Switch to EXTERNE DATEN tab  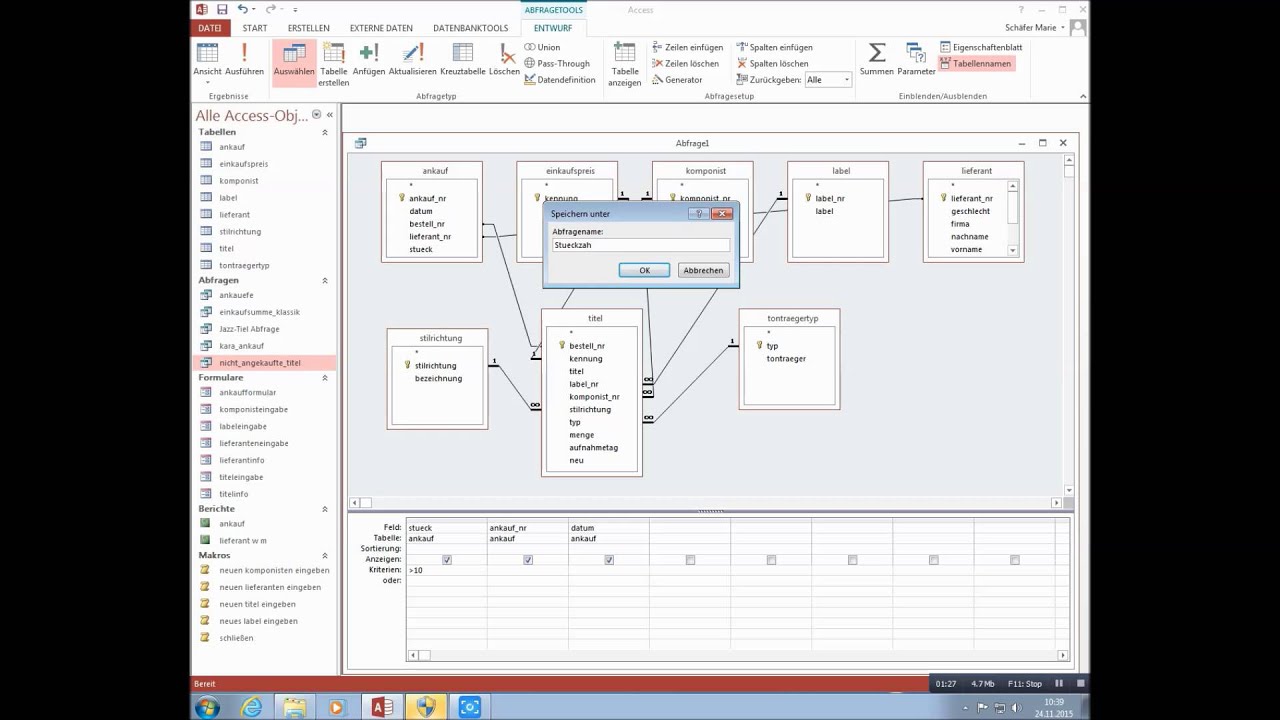click(x=381, y=28)
